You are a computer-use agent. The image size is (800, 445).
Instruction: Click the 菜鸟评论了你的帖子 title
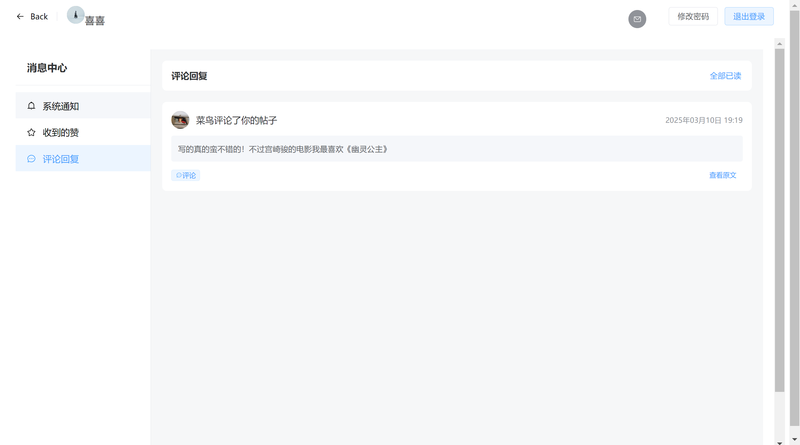(x=236, y=120)
